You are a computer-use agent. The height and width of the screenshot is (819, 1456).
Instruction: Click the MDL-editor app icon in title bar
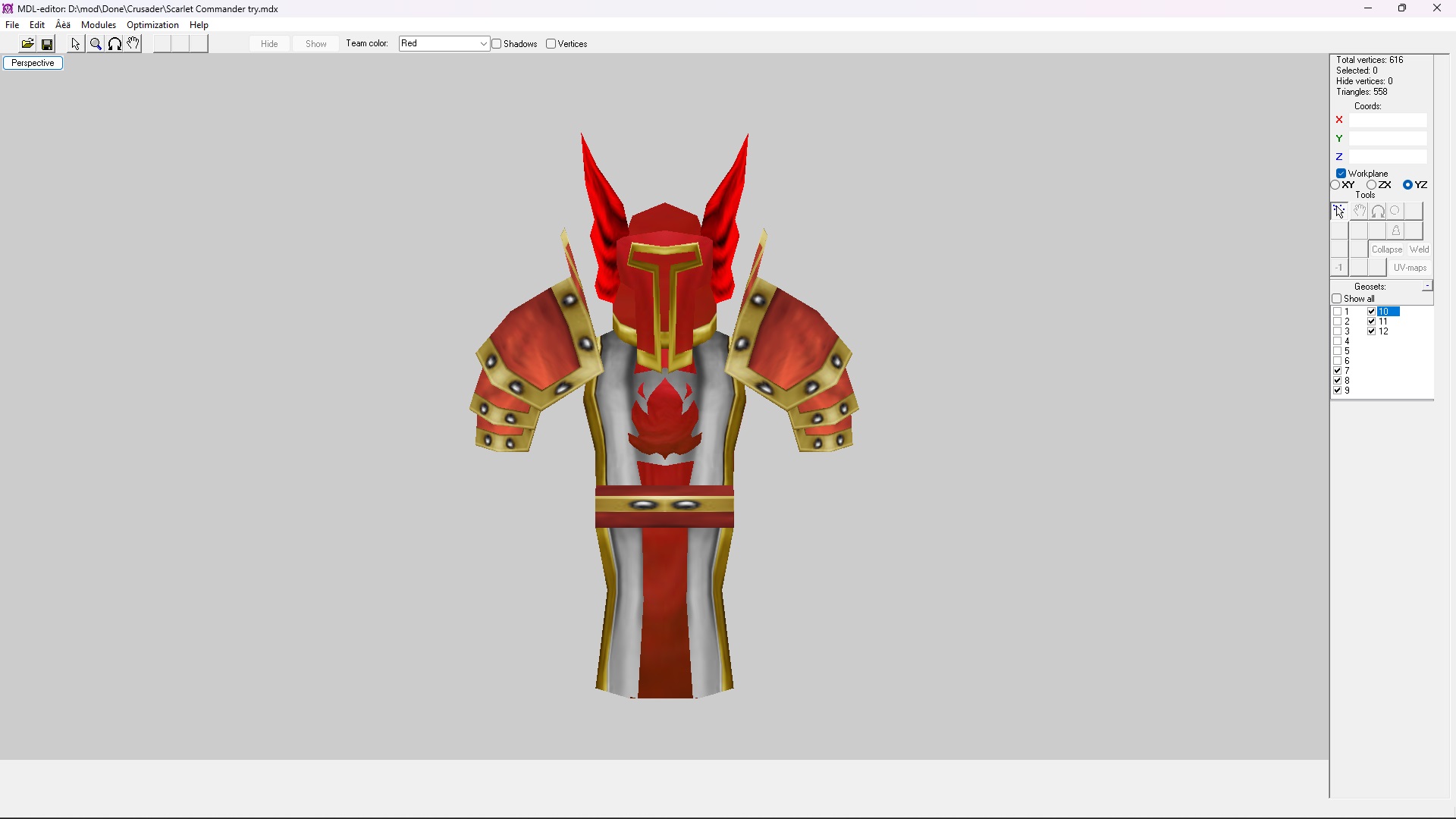pos(8,8)
